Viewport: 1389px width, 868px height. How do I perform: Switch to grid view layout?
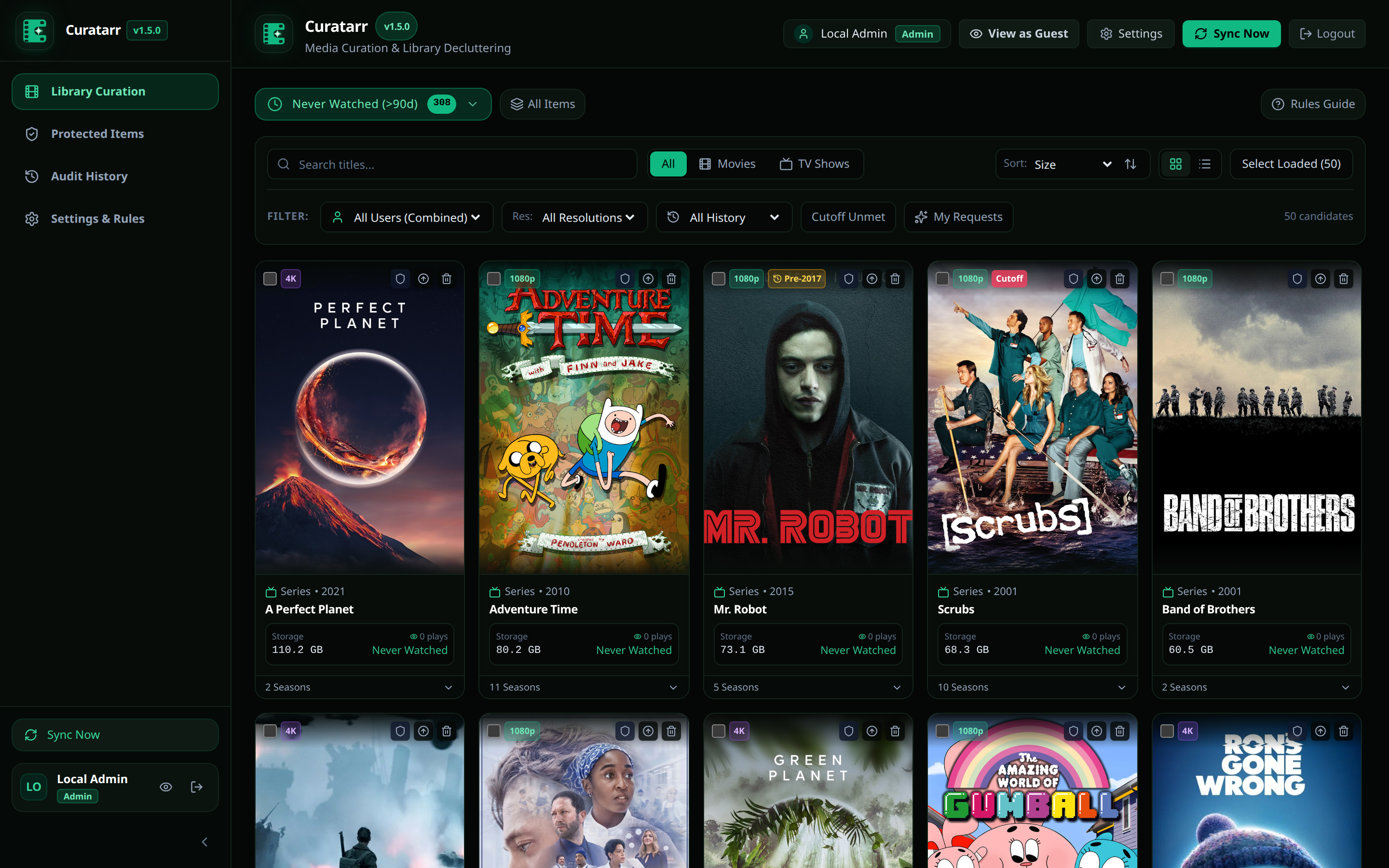[1175, 164]
